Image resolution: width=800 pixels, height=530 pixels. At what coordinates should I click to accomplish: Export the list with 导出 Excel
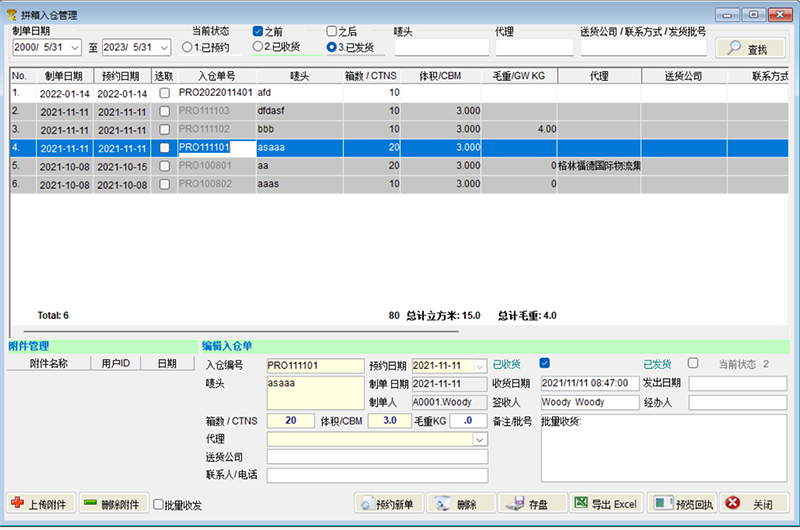pyautogui.click(x=605, y=504)
